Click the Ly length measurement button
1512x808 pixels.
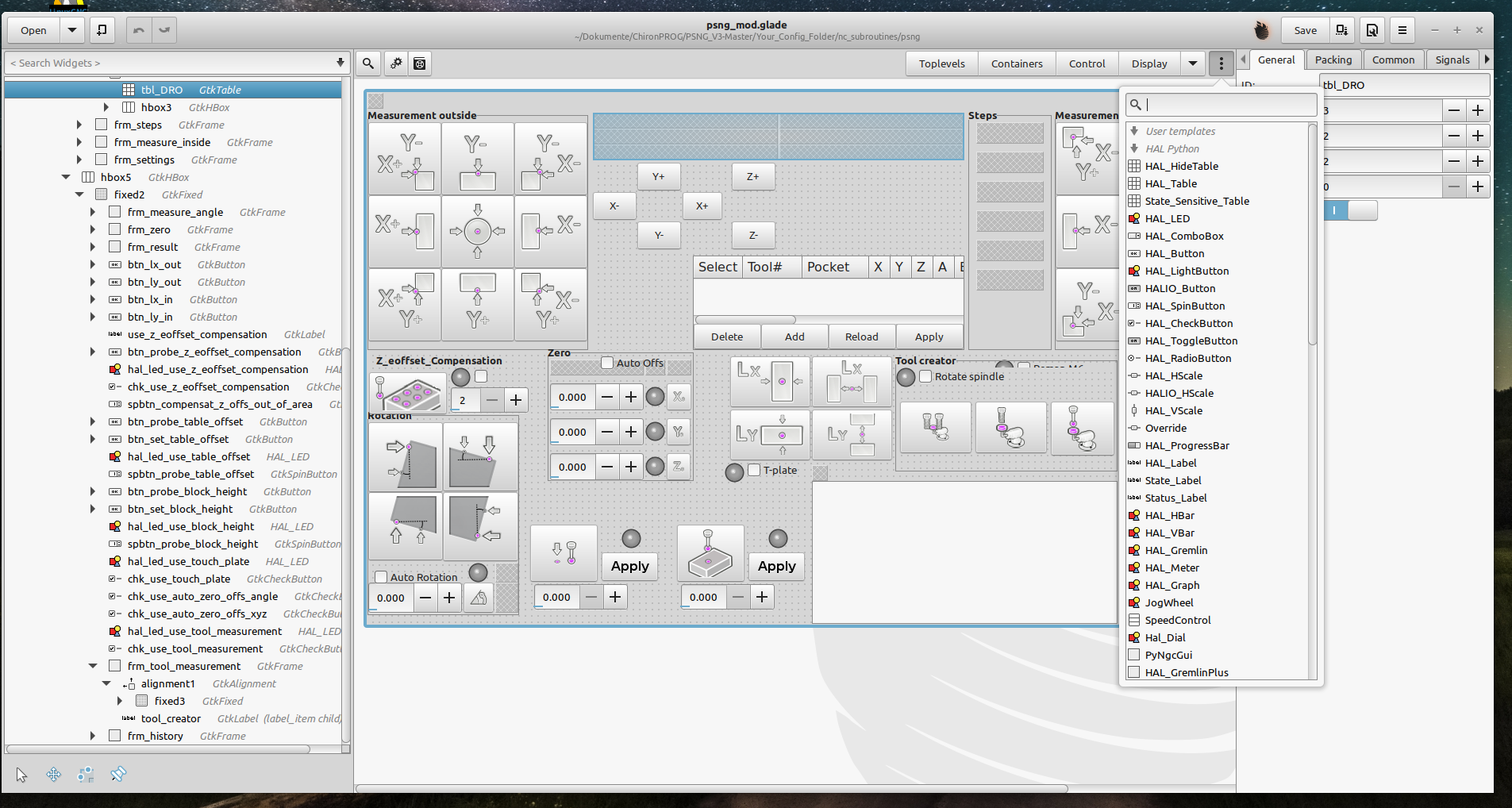[x=770, y=434]
